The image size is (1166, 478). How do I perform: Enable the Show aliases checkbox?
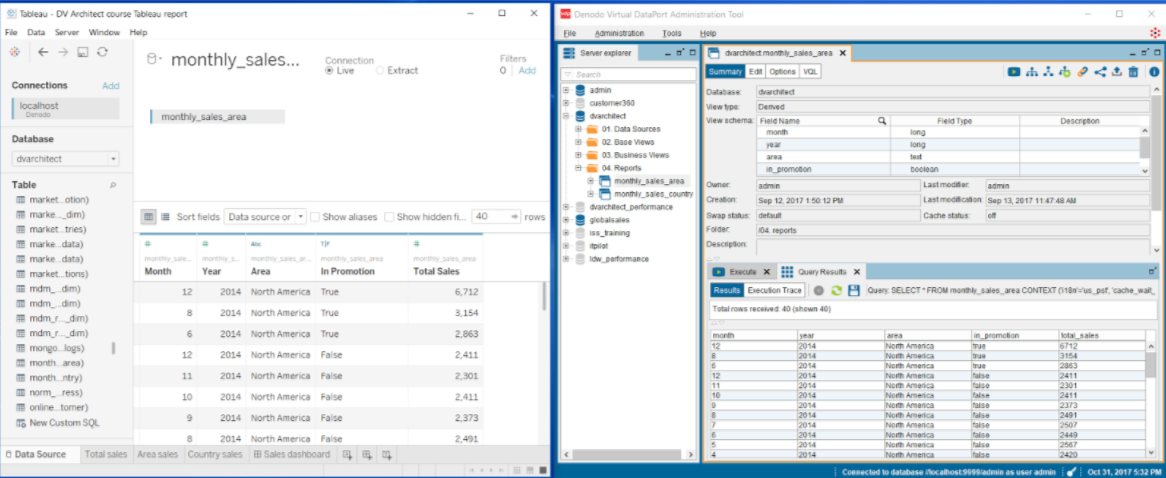coord(315,217)
